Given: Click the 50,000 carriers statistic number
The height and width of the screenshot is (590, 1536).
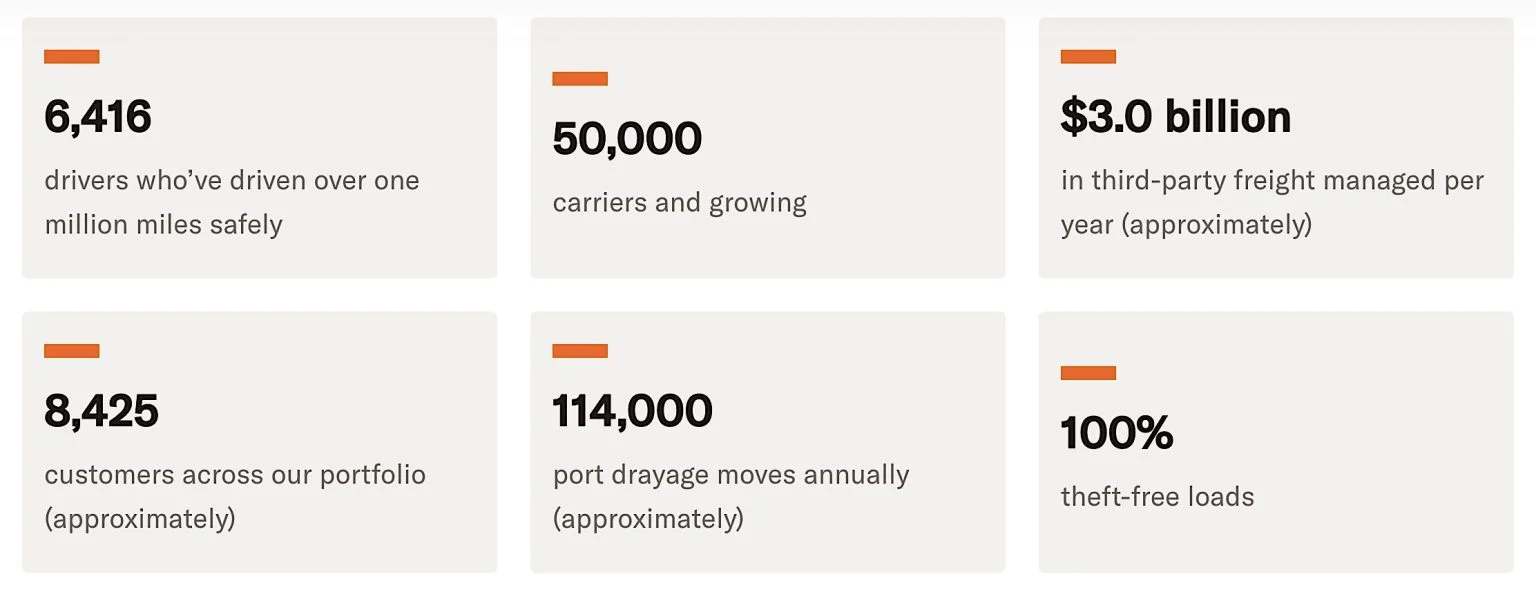Looking at the screenshot, I should tap(627, 139).
